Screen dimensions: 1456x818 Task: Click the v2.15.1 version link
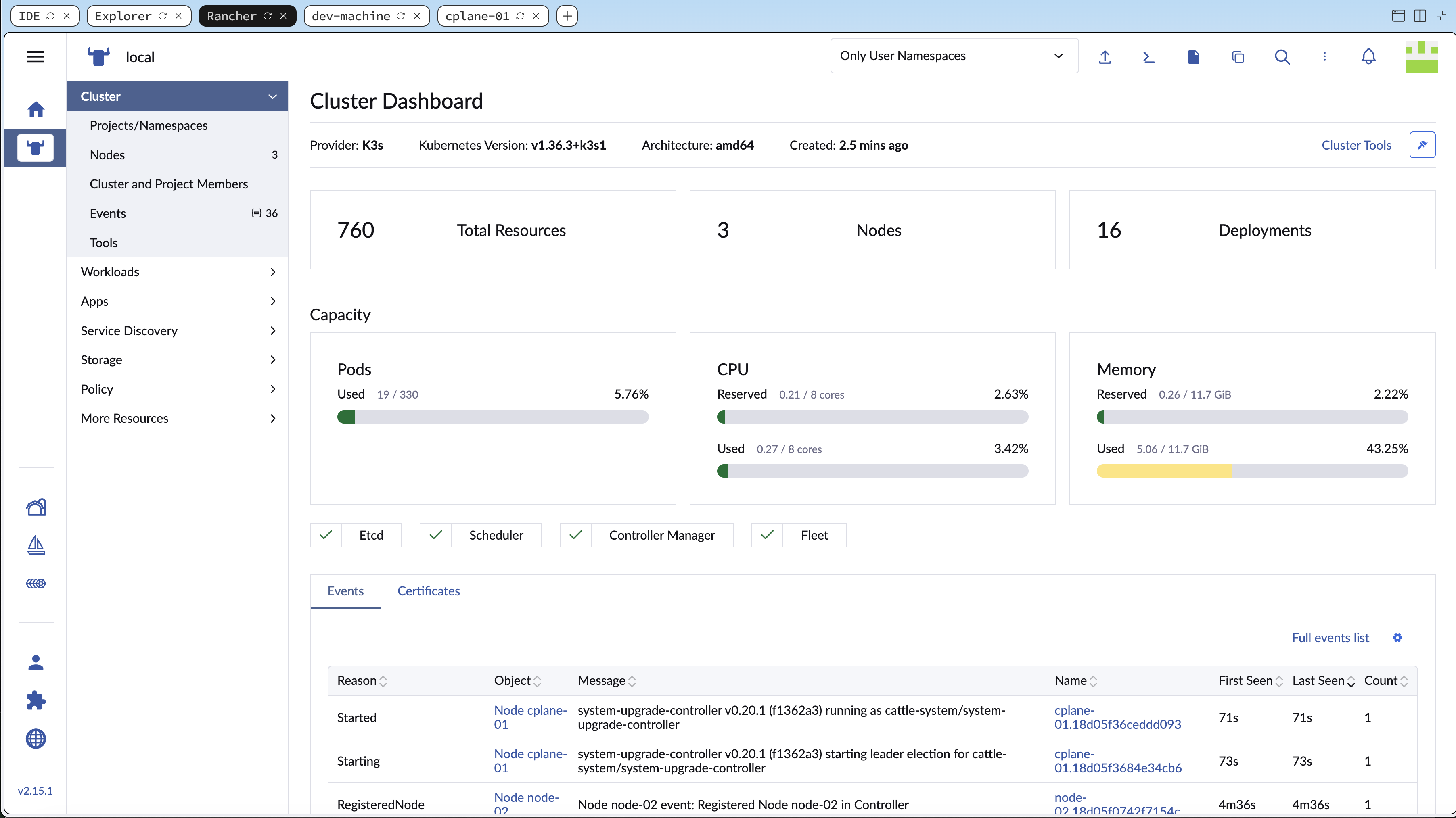[x=35, y=791]
